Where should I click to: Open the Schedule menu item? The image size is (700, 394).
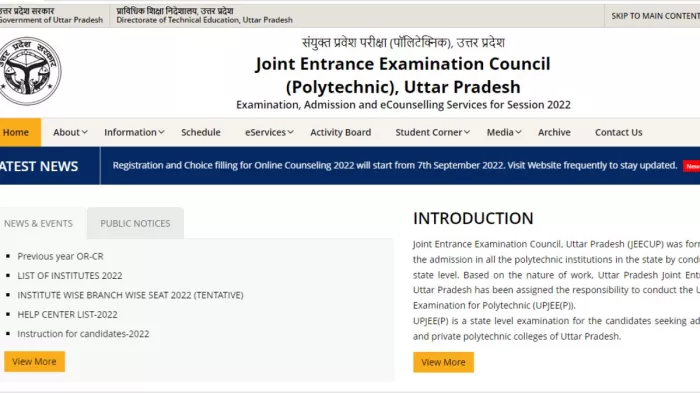tap(201, 133)
